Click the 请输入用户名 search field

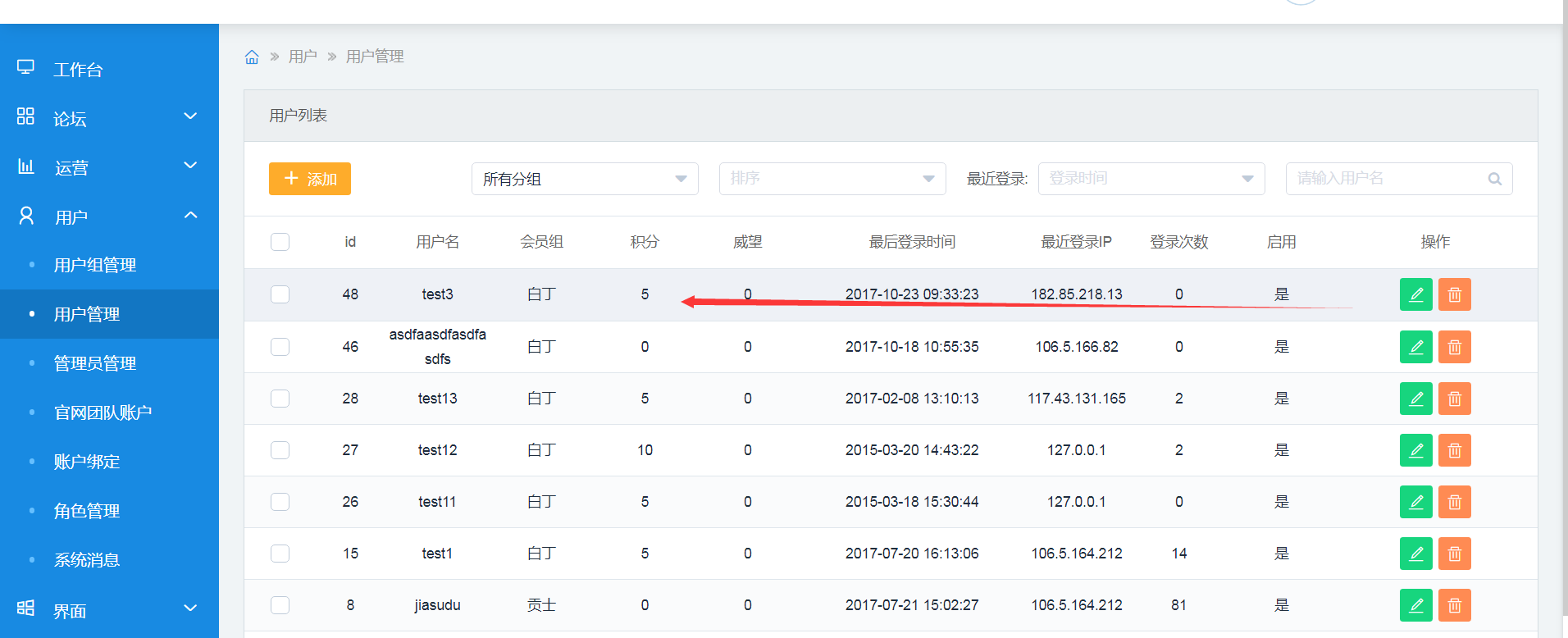1386,179
